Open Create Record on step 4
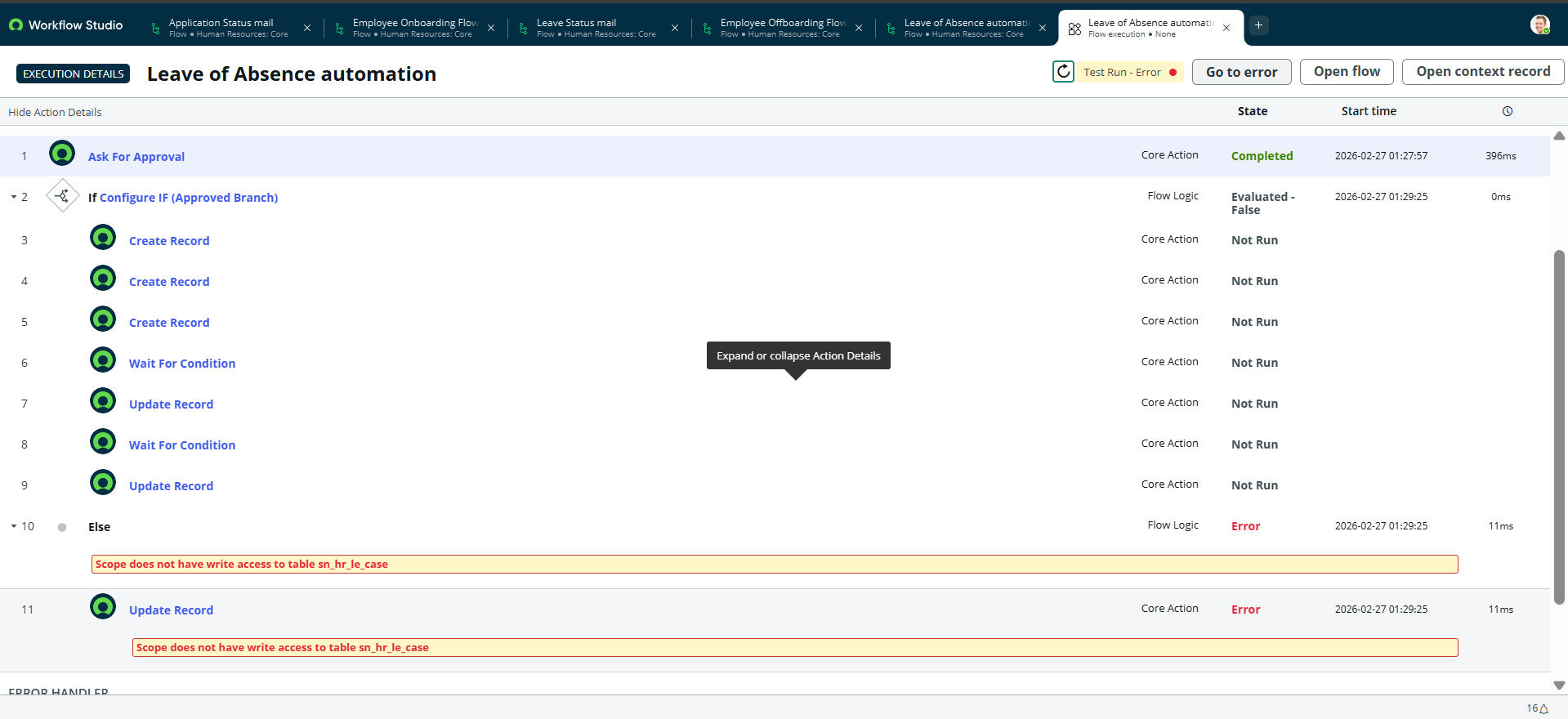Screen dimensions: 1568x719 (x=169, y=282)
